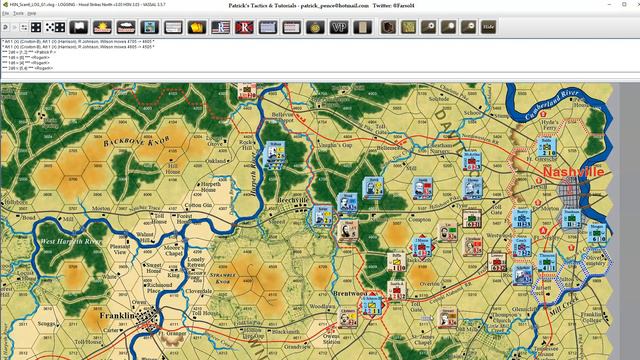640x360 pixels.
Task: Select the Chalmers cavalry counter
Action: [348, 318]
